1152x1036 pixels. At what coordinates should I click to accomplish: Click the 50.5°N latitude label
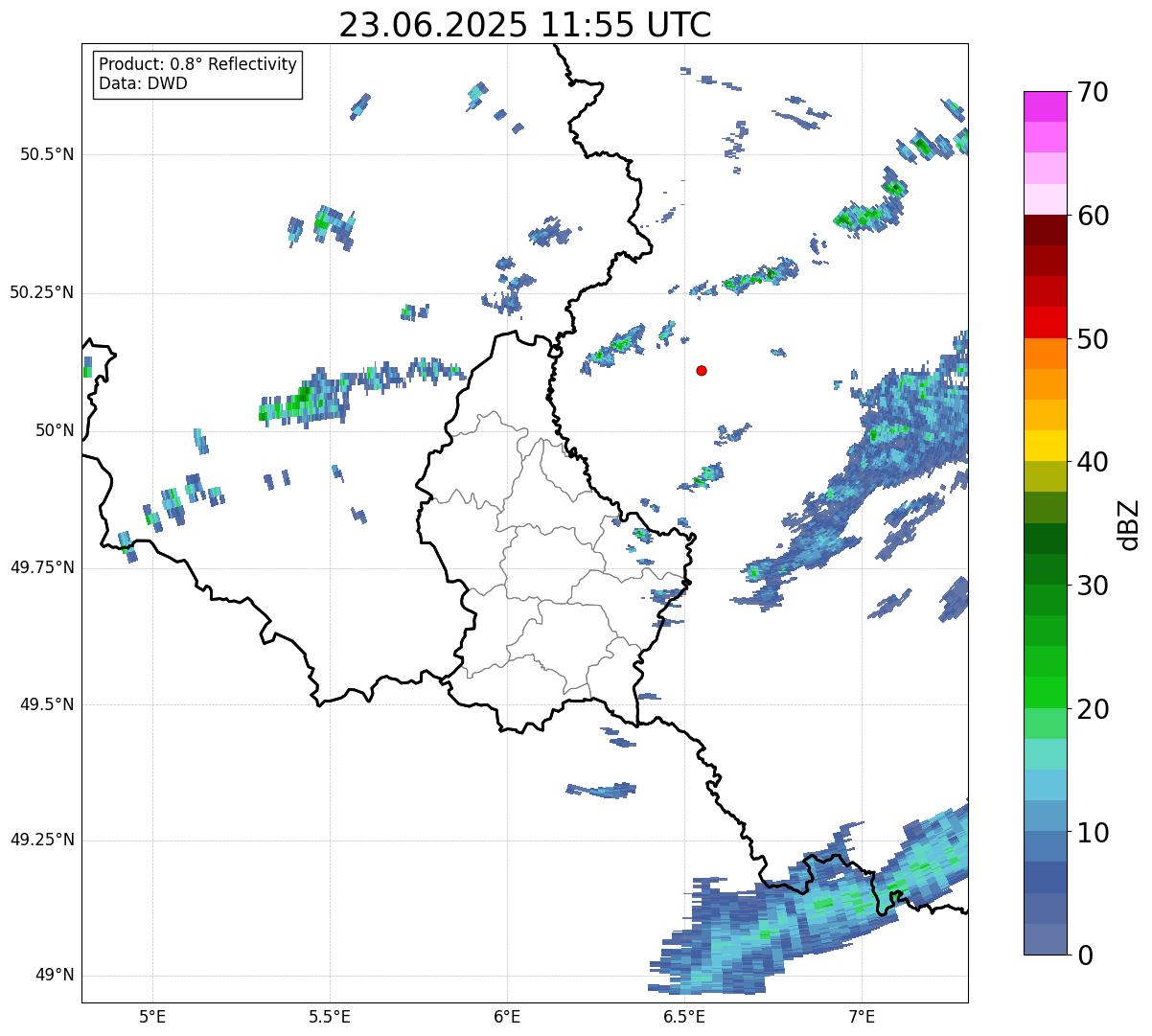pos(47,154)
